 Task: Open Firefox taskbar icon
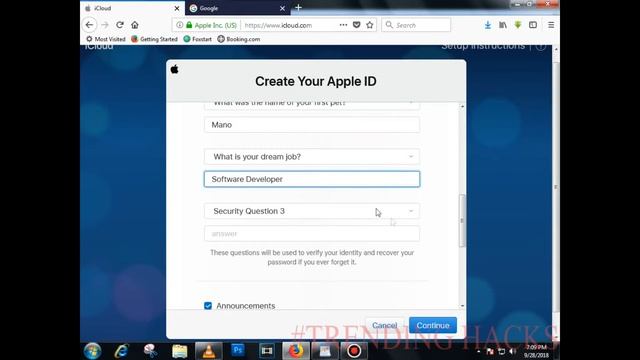point(296,351)
